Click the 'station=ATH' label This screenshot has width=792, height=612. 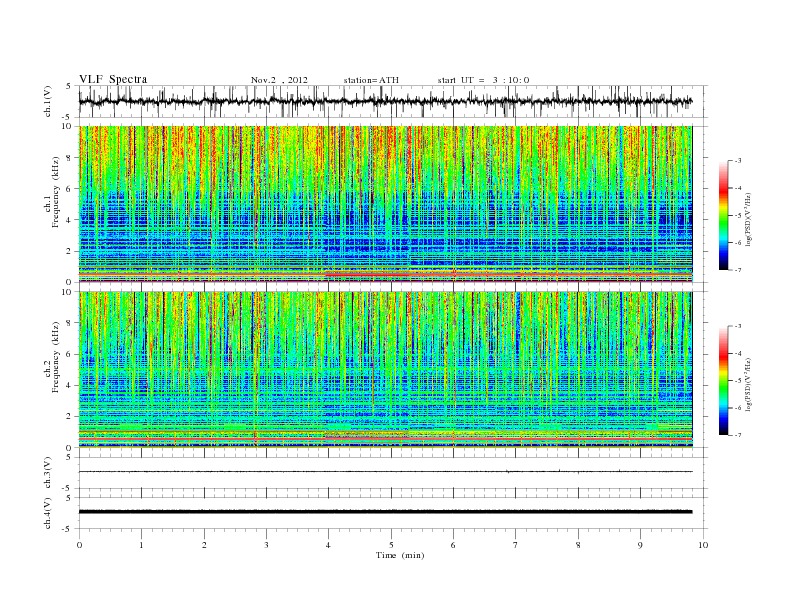pos(371,80)
